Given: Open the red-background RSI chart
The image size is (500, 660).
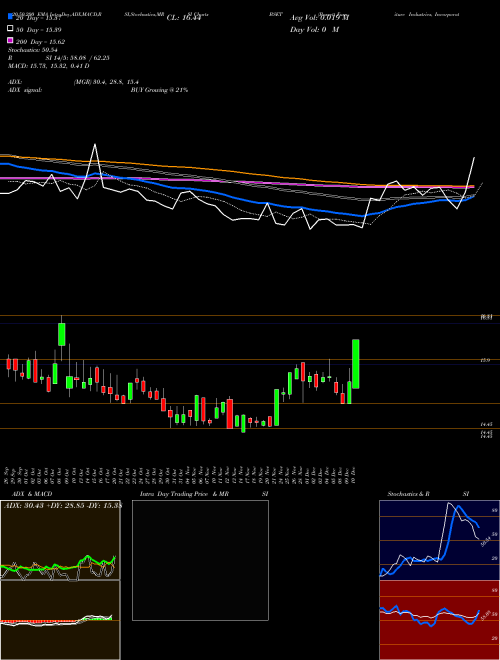Looking at the screenshot, I should [439, 620].
